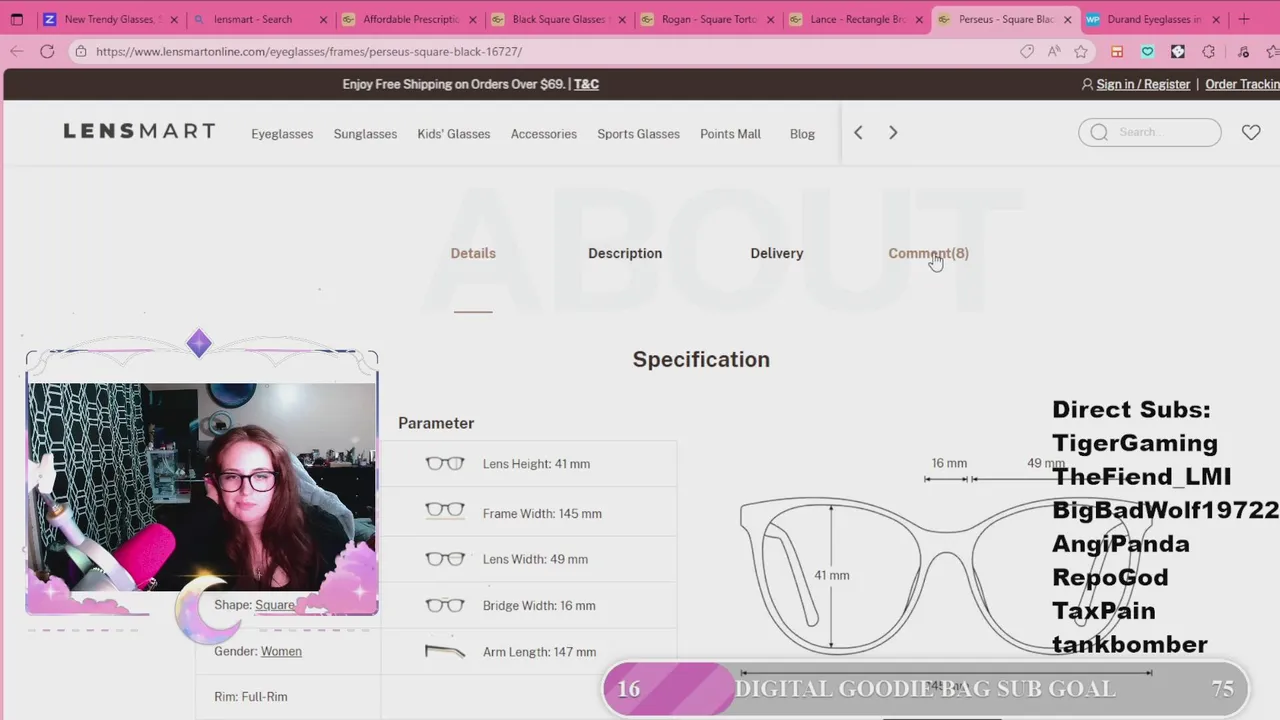
Task: Click the 'Rim: Full-Rim' text
Action: click(x=250, y=697)
